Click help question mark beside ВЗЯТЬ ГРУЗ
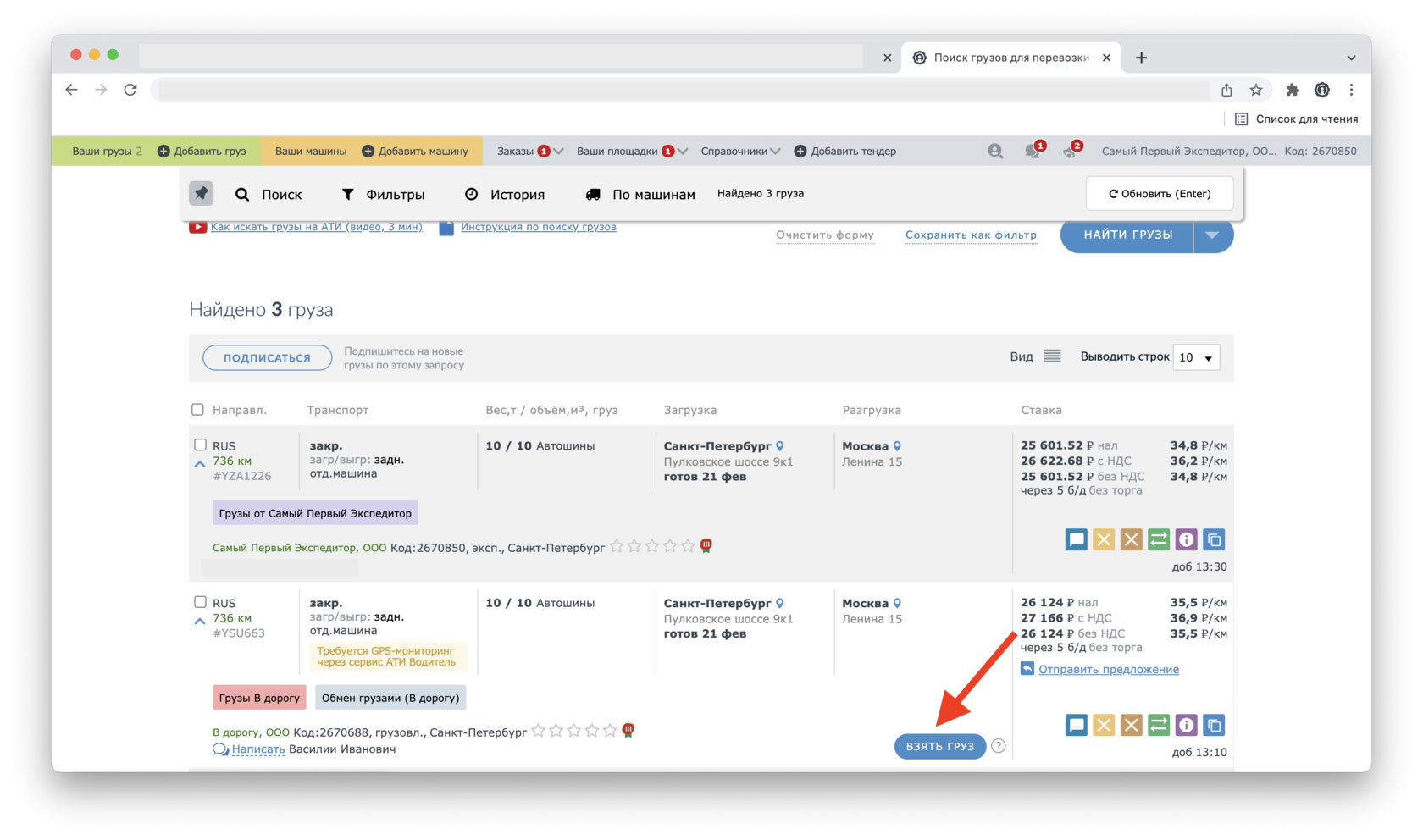The image size is (1423, 840). tap(999, 746)
